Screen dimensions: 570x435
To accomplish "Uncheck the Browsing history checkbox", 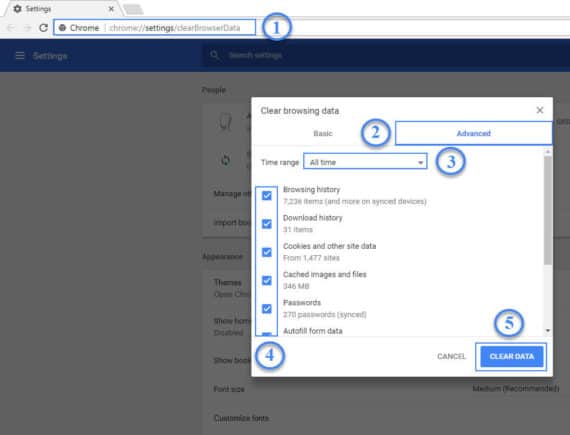I will [267, 196].
